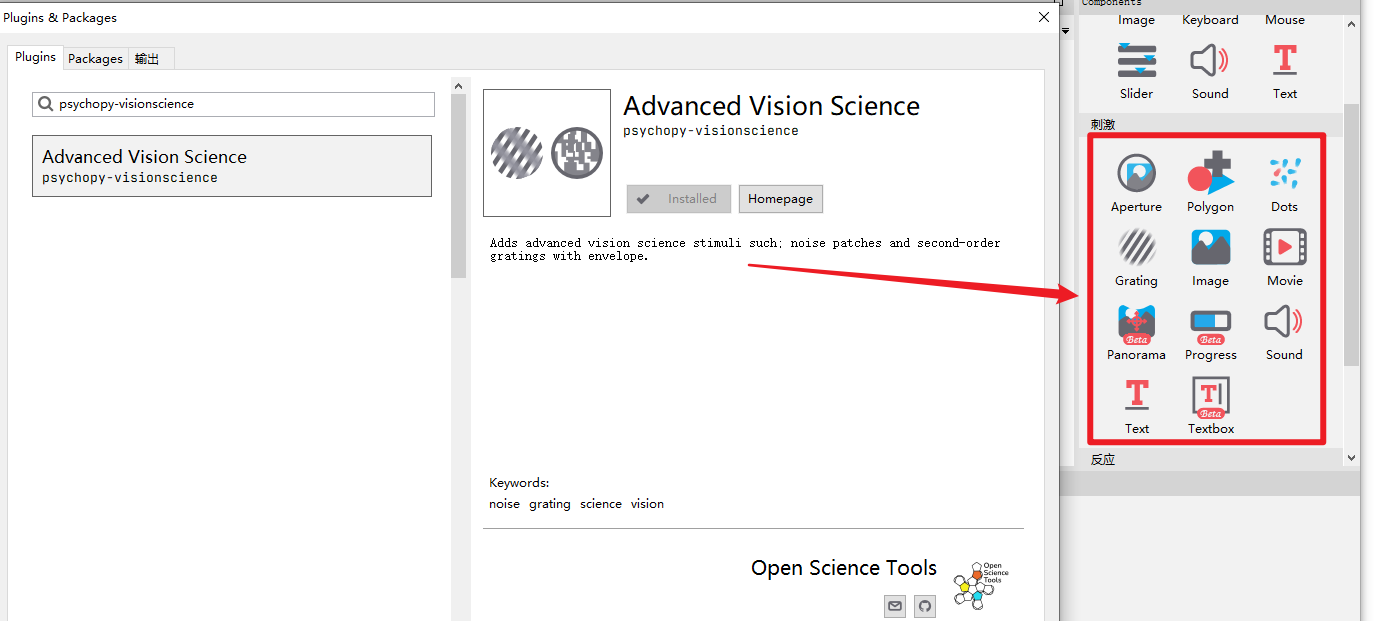Click the Advanced Vision Science heading
This screenshot has height=621, width=1391.
click(771, 106)
